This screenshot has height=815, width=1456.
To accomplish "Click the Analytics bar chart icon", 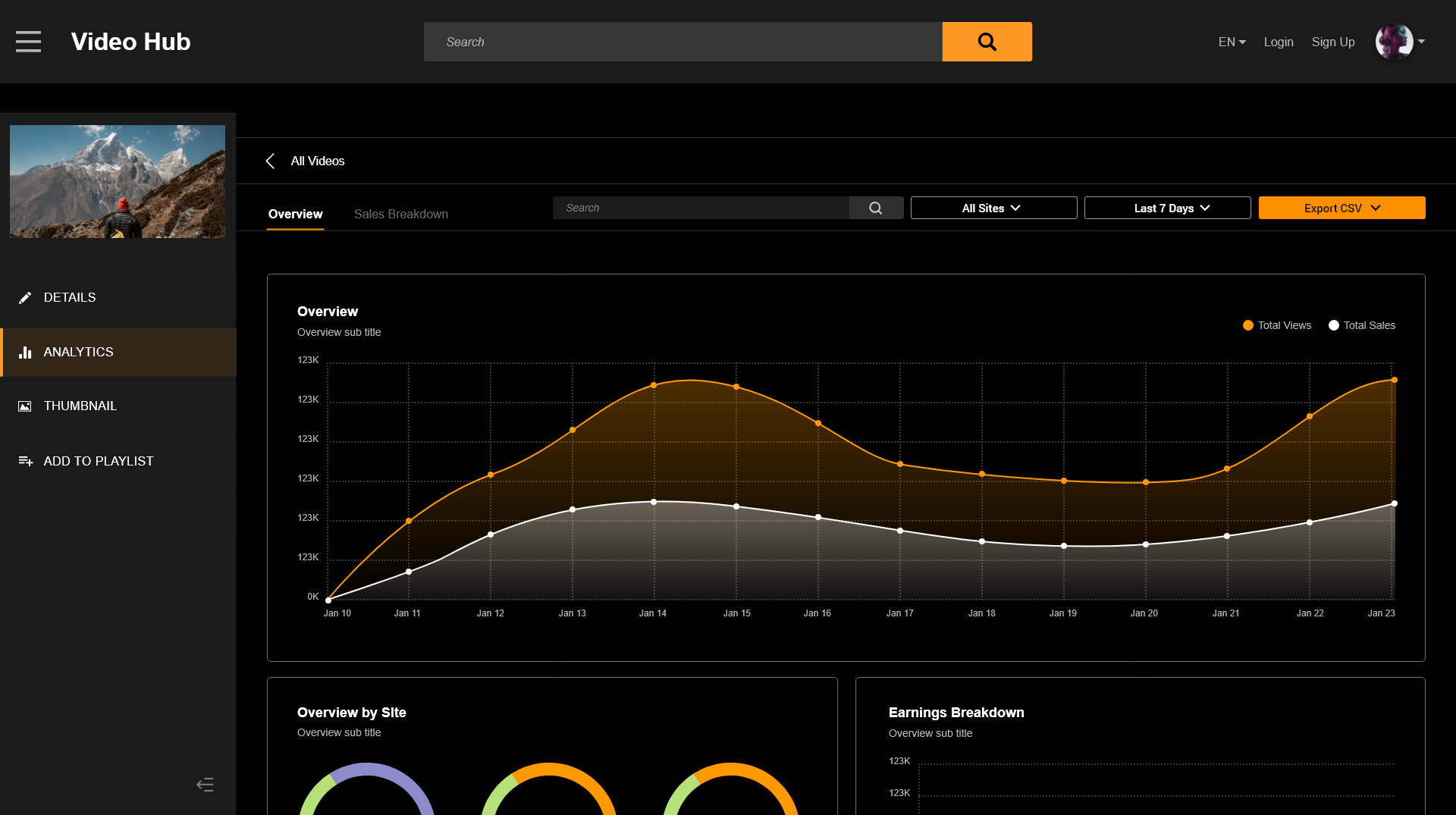I will click(25, 352).
